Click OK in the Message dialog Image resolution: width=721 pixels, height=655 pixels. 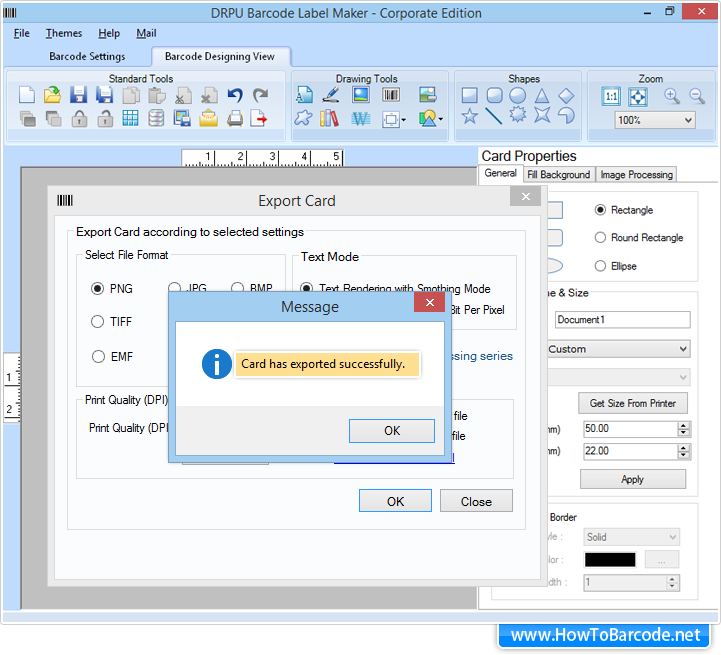coord(392,431)
